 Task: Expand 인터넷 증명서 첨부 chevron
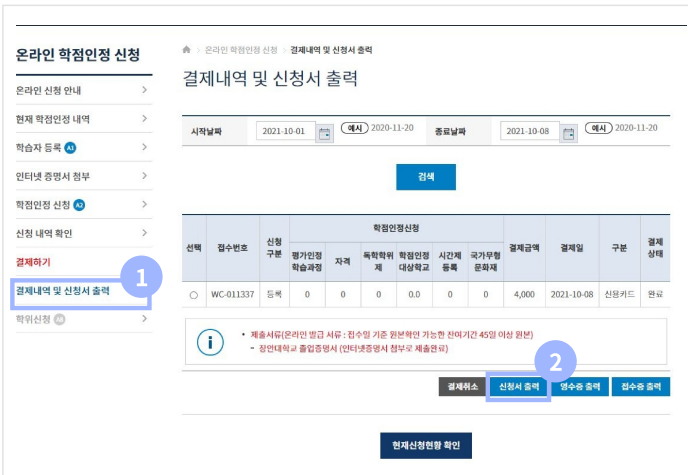pyautogui.click(x=144, y=176)
